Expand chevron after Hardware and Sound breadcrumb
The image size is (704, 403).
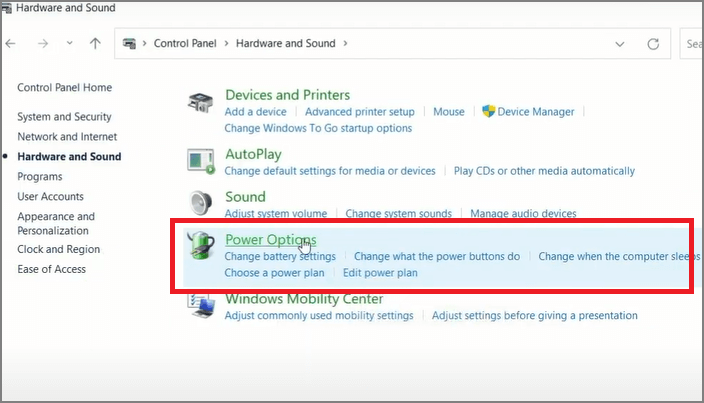click(345, 44)
